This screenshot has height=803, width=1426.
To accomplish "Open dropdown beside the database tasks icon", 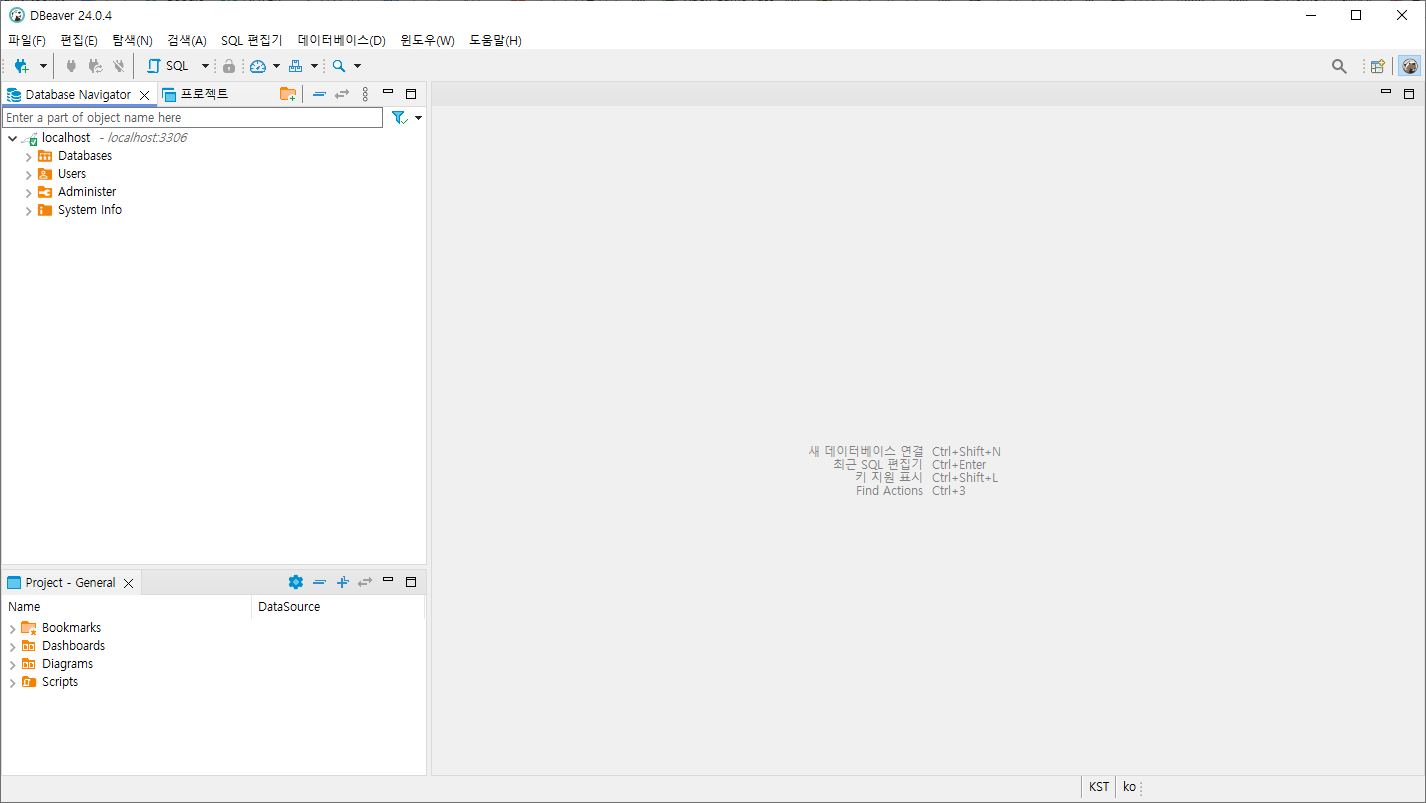I will pos(314,66).
